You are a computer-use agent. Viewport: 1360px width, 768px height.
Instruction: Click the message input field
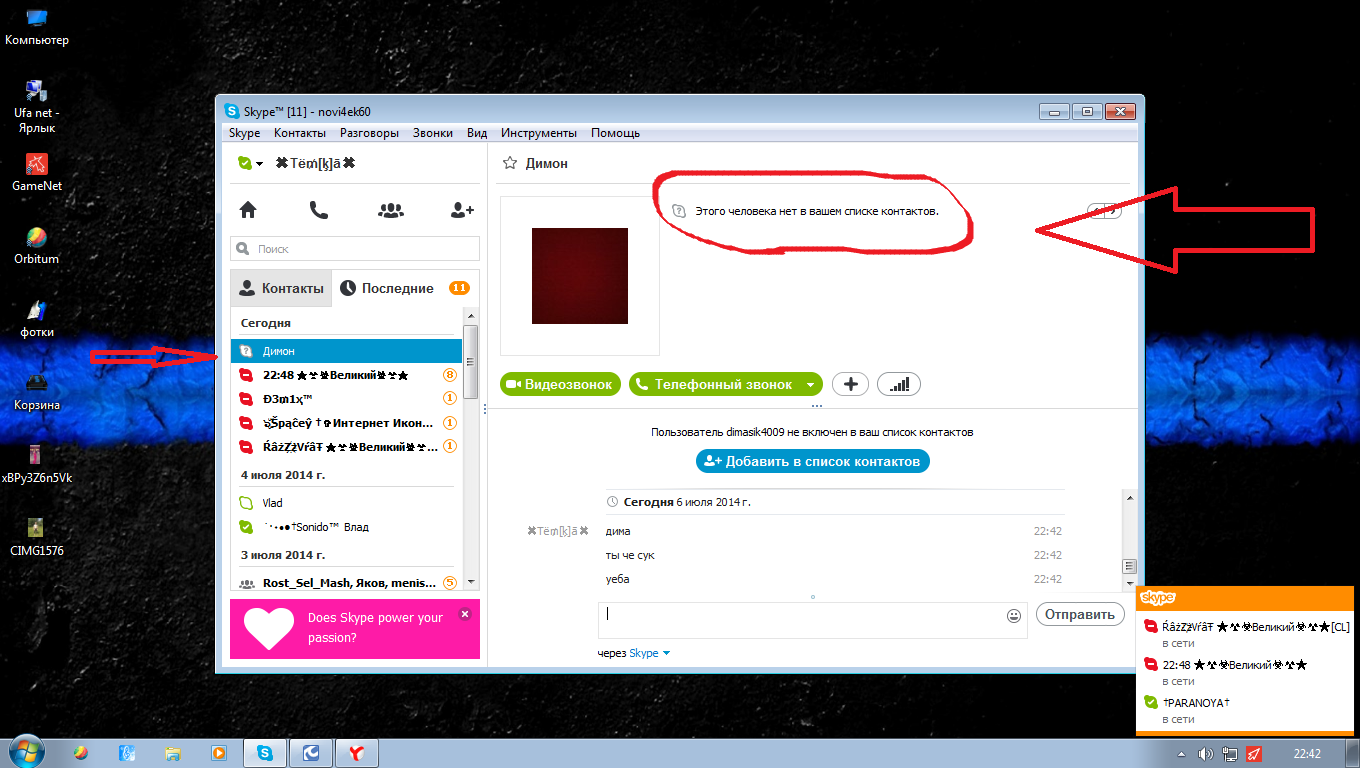pyautogui.click(x=812, y=619)
